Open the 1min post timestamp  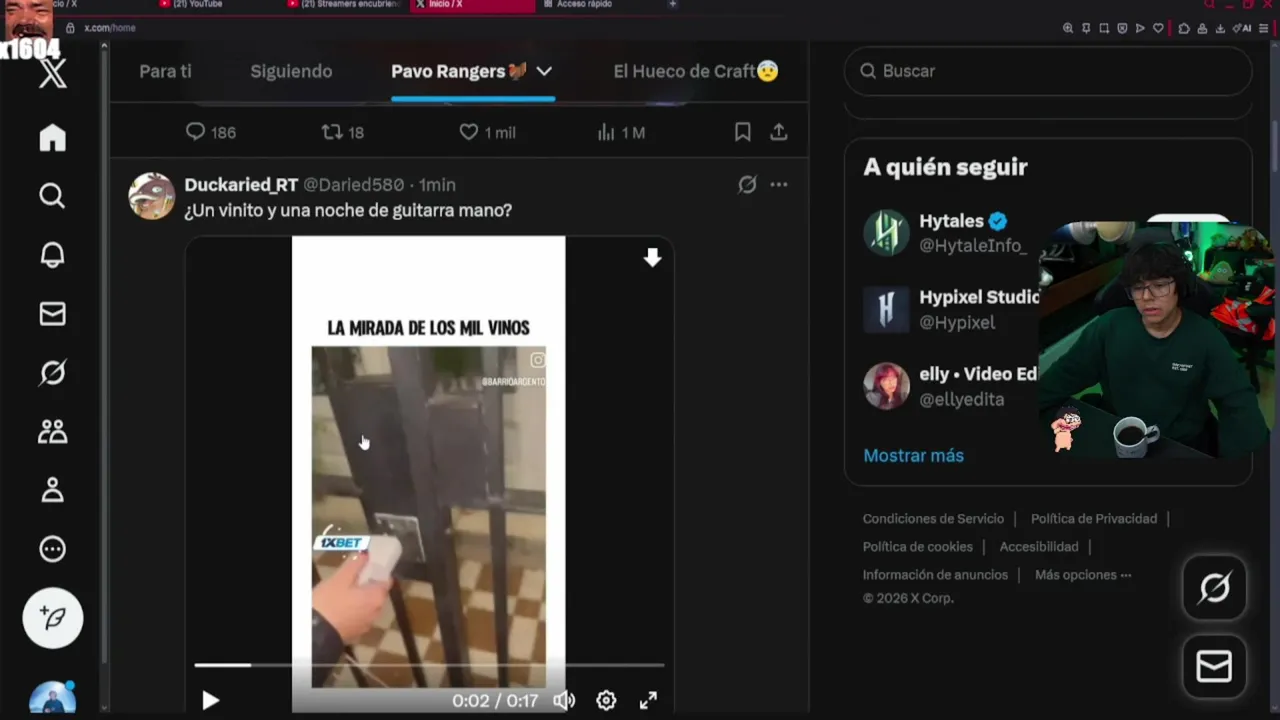437,185
